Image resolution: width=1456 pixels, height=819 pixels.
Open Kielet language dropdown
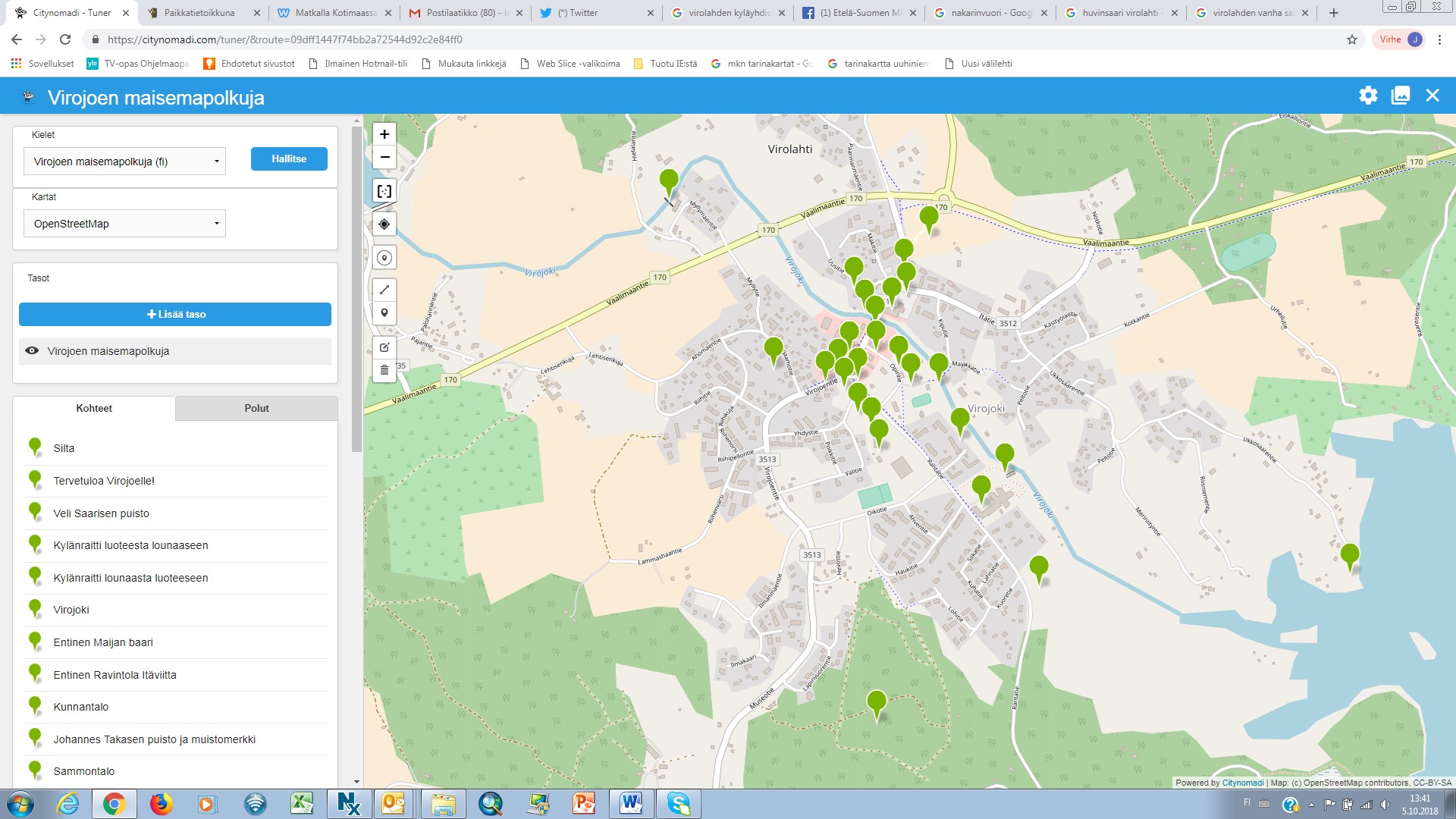click(x=125, y=162)
